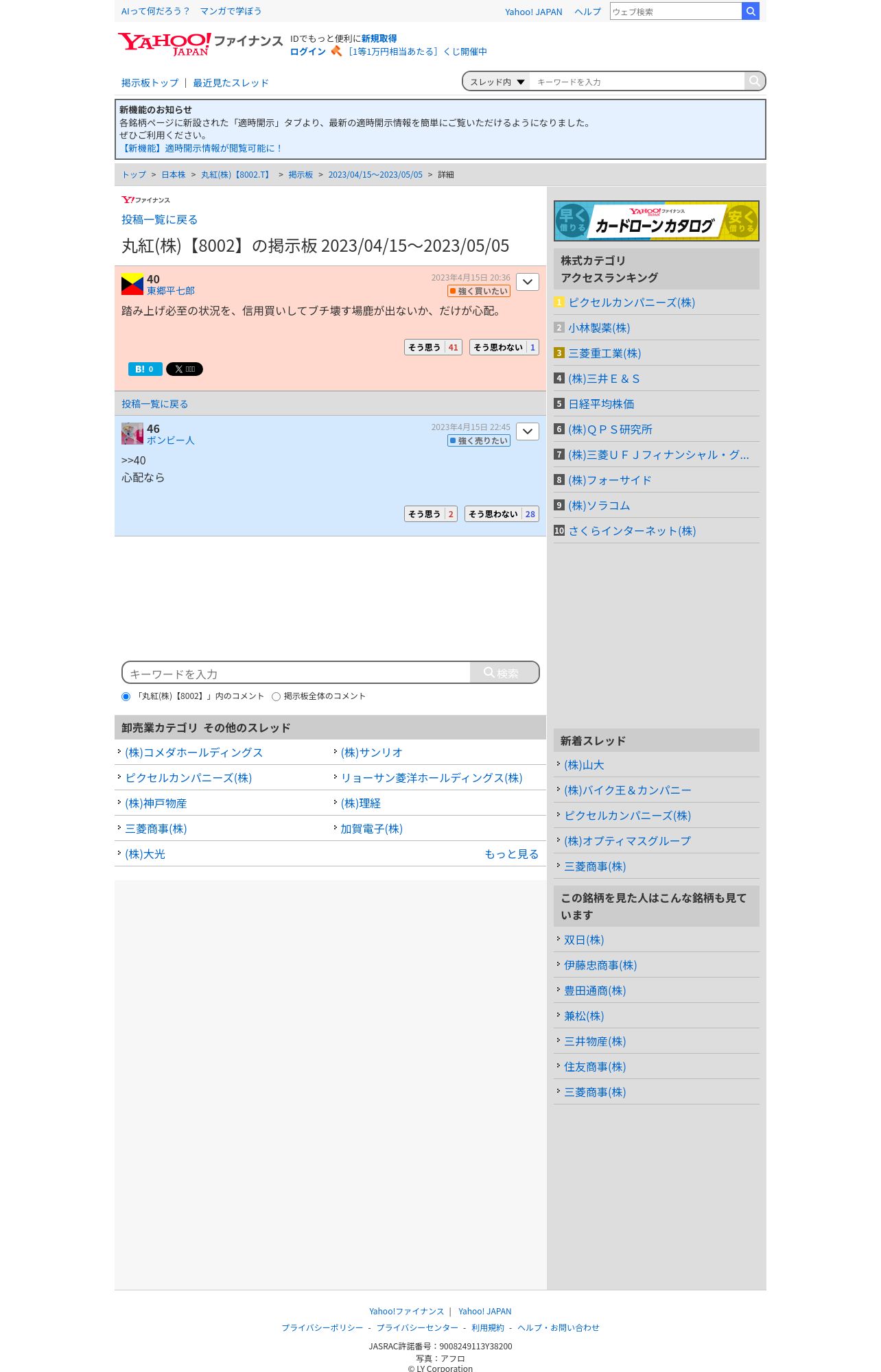Click the bottom キーワードを入力 field
The width and height of the screenshot is (881, 1372).
296,673
